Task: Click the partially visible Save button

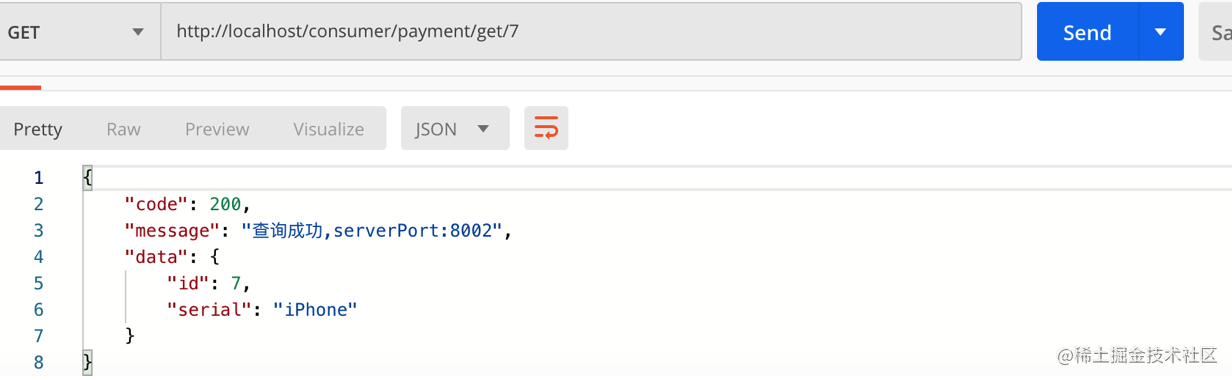Action: pyautogui.click(x=1216, y=32)
